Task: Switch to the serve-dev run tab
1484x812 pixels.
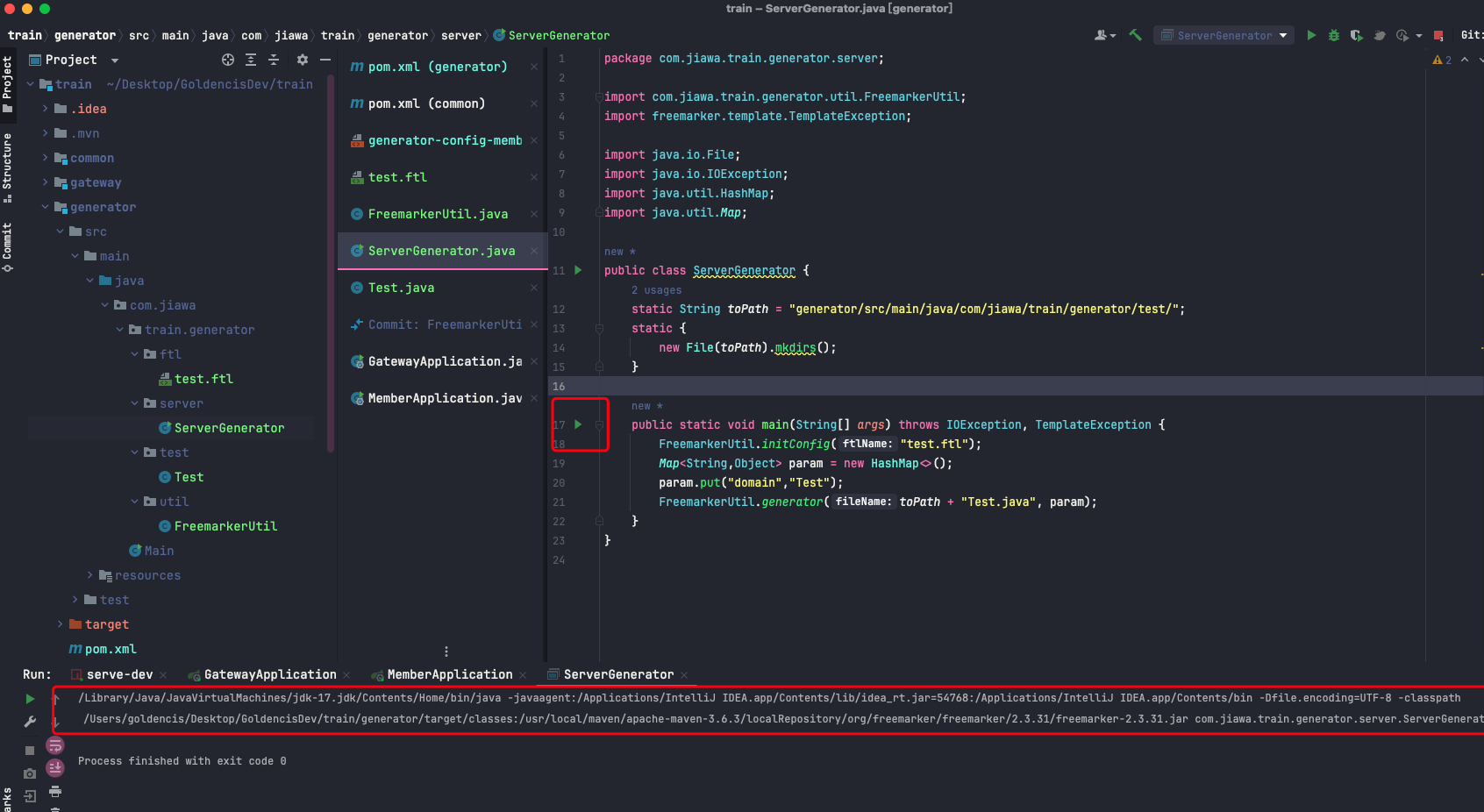Action: click(118, 674)
